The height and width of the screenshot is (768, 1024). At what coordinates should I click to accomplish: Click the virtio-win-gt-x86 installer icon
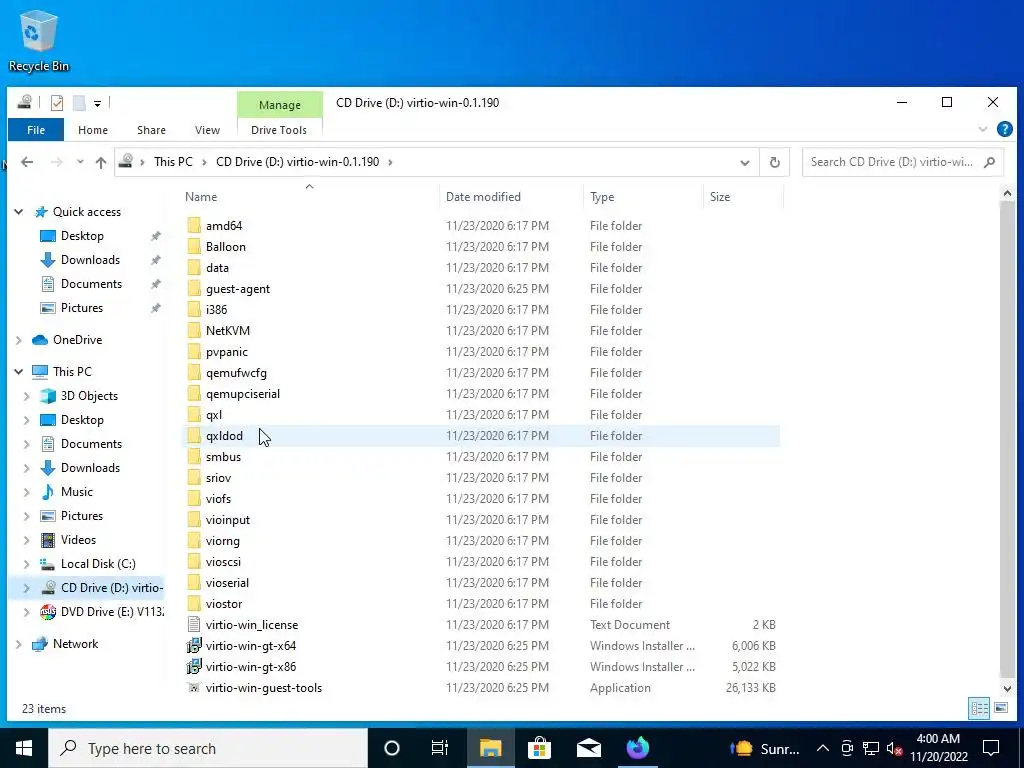194,667
